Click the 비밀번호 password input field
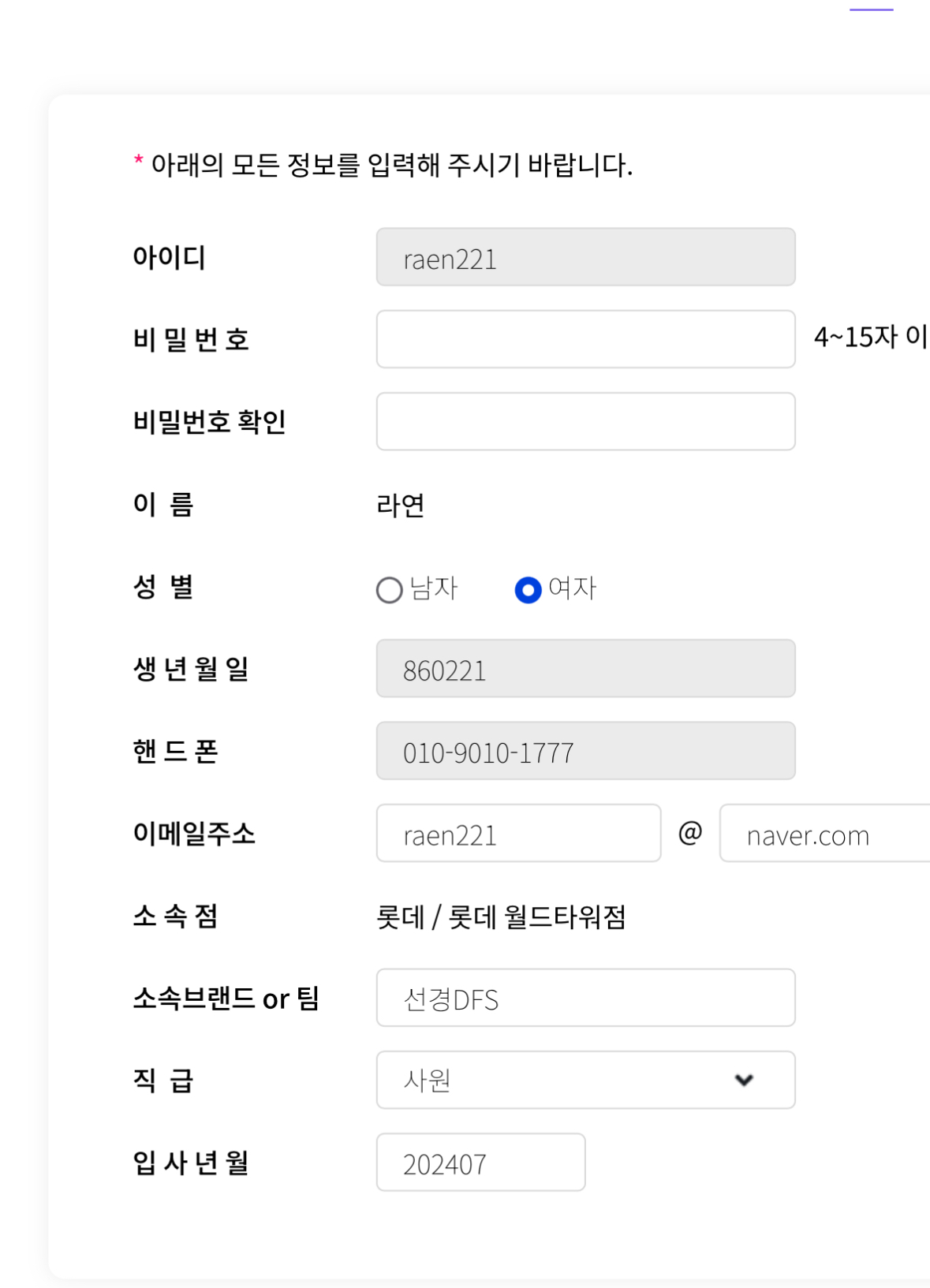 tap(585, 339)
